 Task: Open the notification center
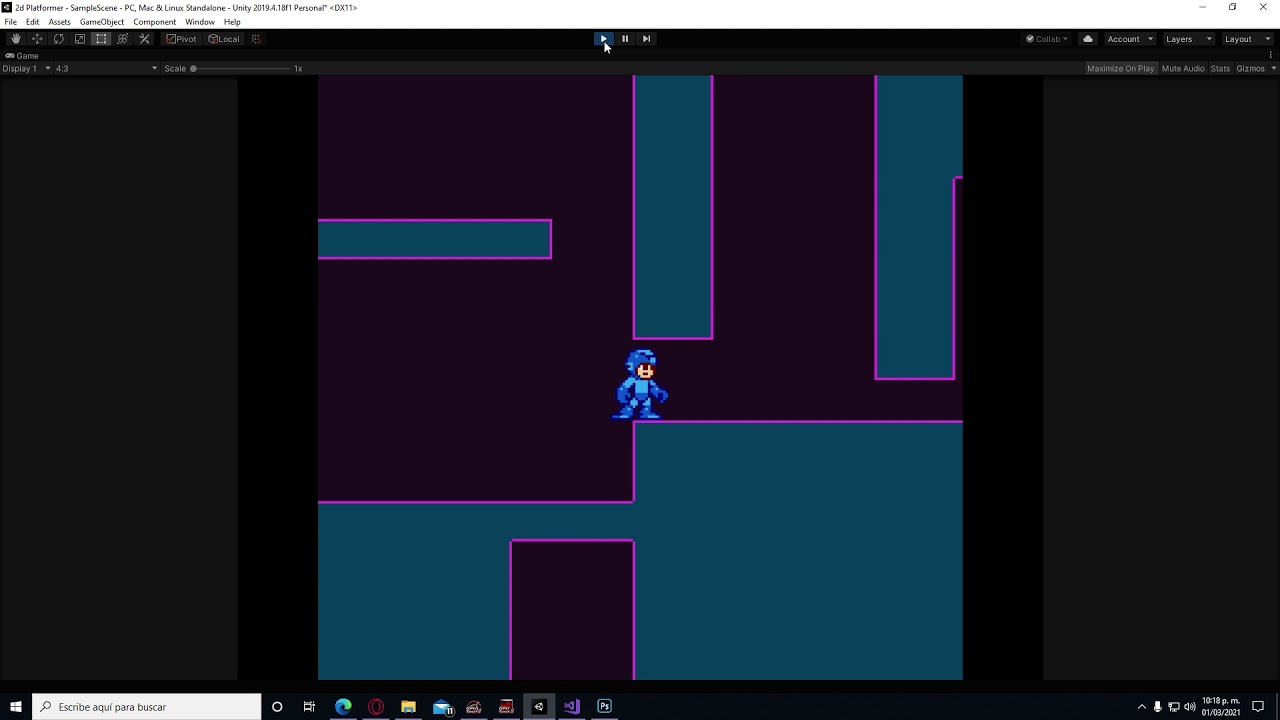point(1258,707)
